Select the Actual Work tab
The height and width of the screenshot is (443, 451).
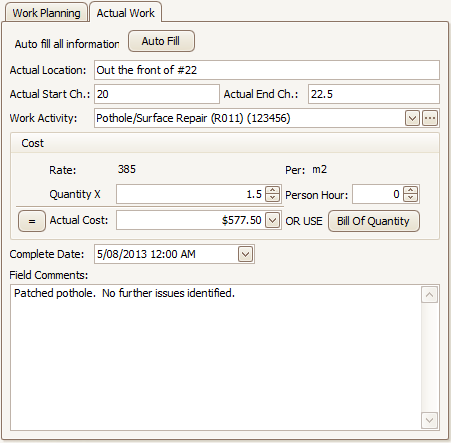coord(126,13)
